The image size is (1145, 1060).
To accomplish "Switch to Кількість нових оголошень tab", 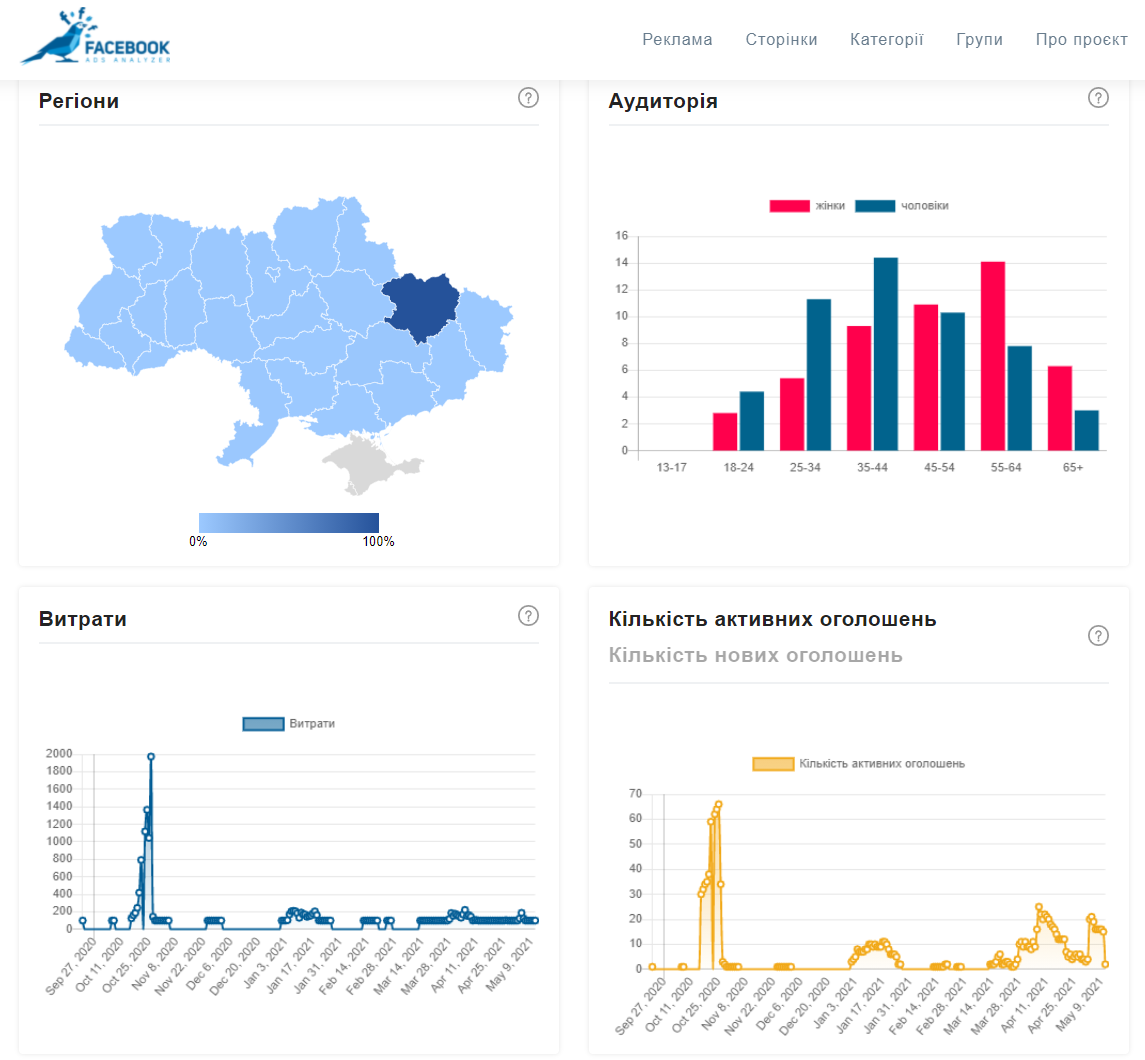I will click(755, 655).
